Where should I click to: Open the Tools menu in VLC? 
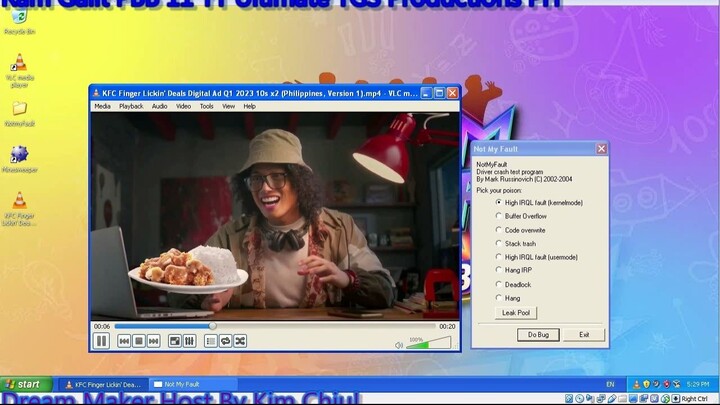click(206, 106)
